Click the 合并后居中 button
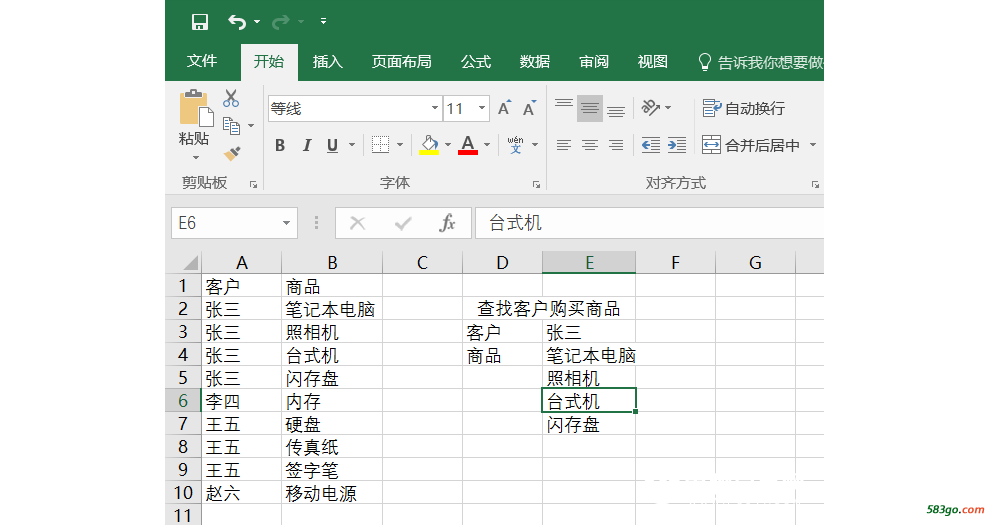The image size is (990, 525). pyautogui.click(x=751, y=145)
